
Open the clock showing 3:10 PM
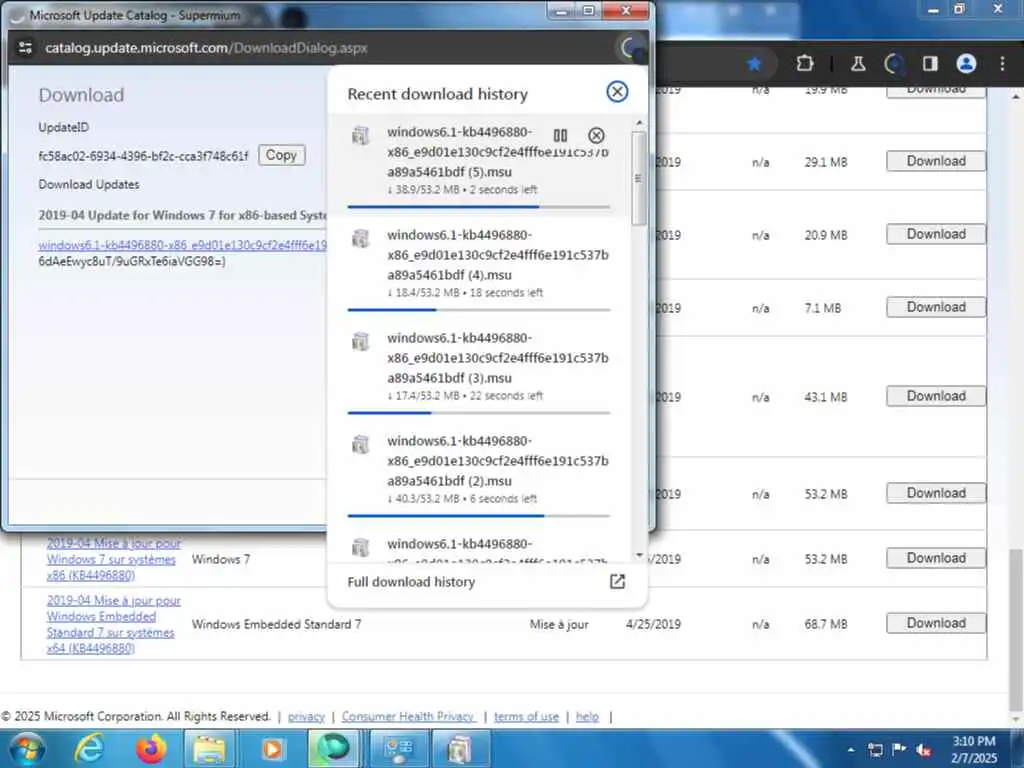(x=974, y=749)
